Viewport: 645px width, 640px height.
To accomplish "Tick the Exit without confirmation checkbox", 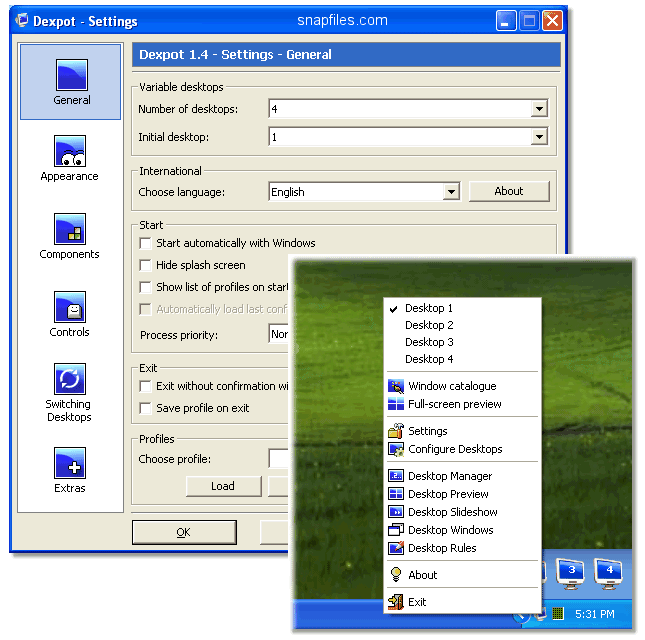I will [x=145, y=386].
